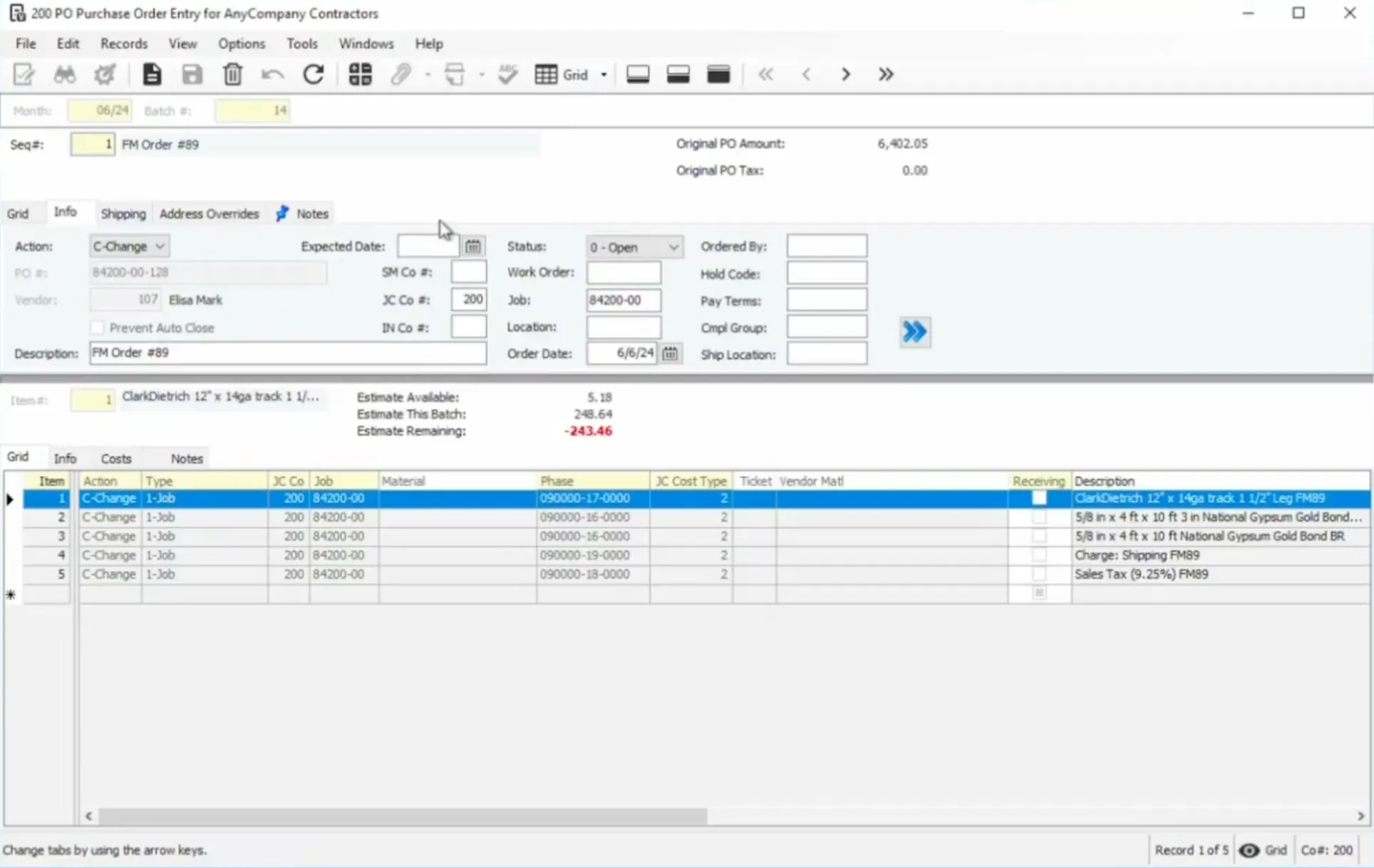This screenshot has height=868, width=1374.
Task: Click the binoculars search icon
Action: (x=65, y=74)
